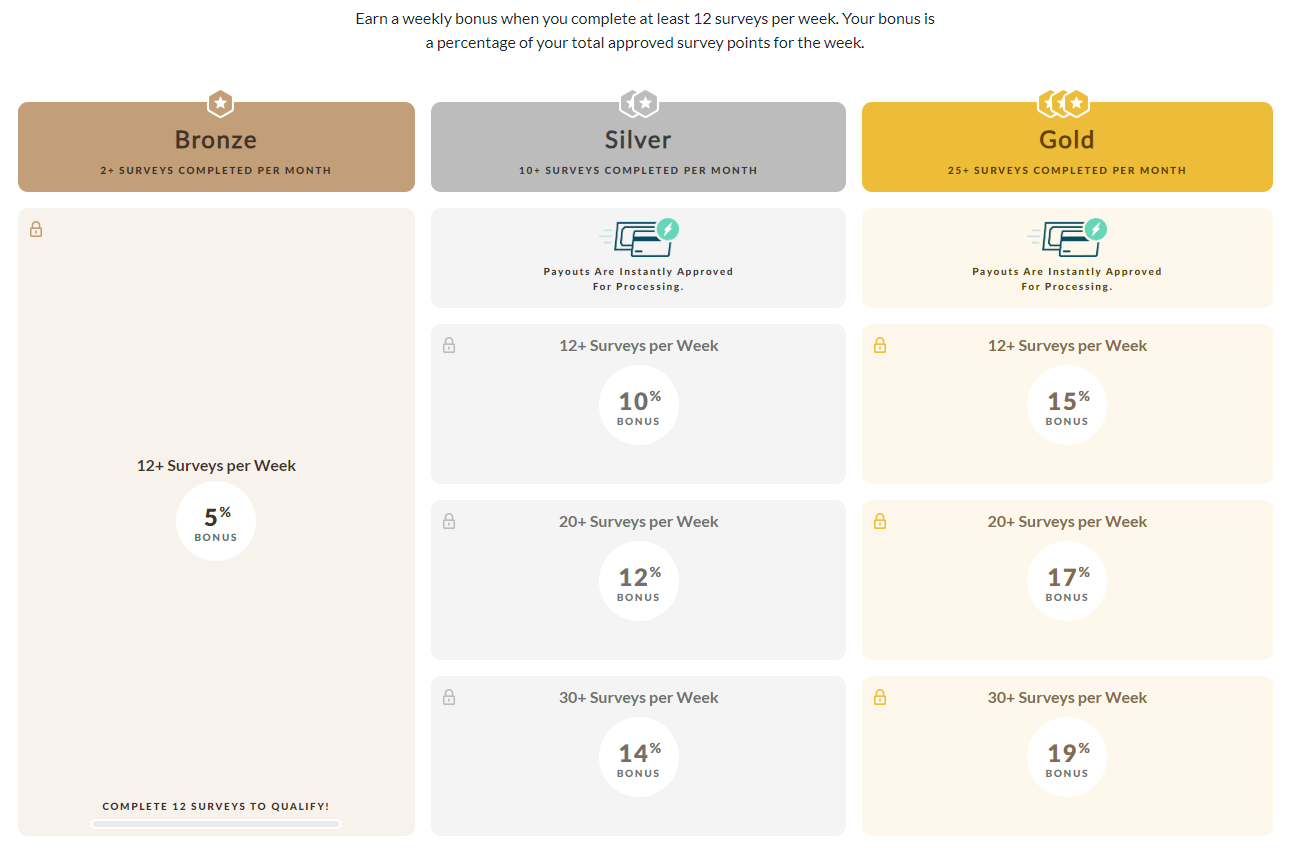1290x852 pixels.
Task: Click the gold lock on 30+ surveys card
Action: tap(878, 697)
